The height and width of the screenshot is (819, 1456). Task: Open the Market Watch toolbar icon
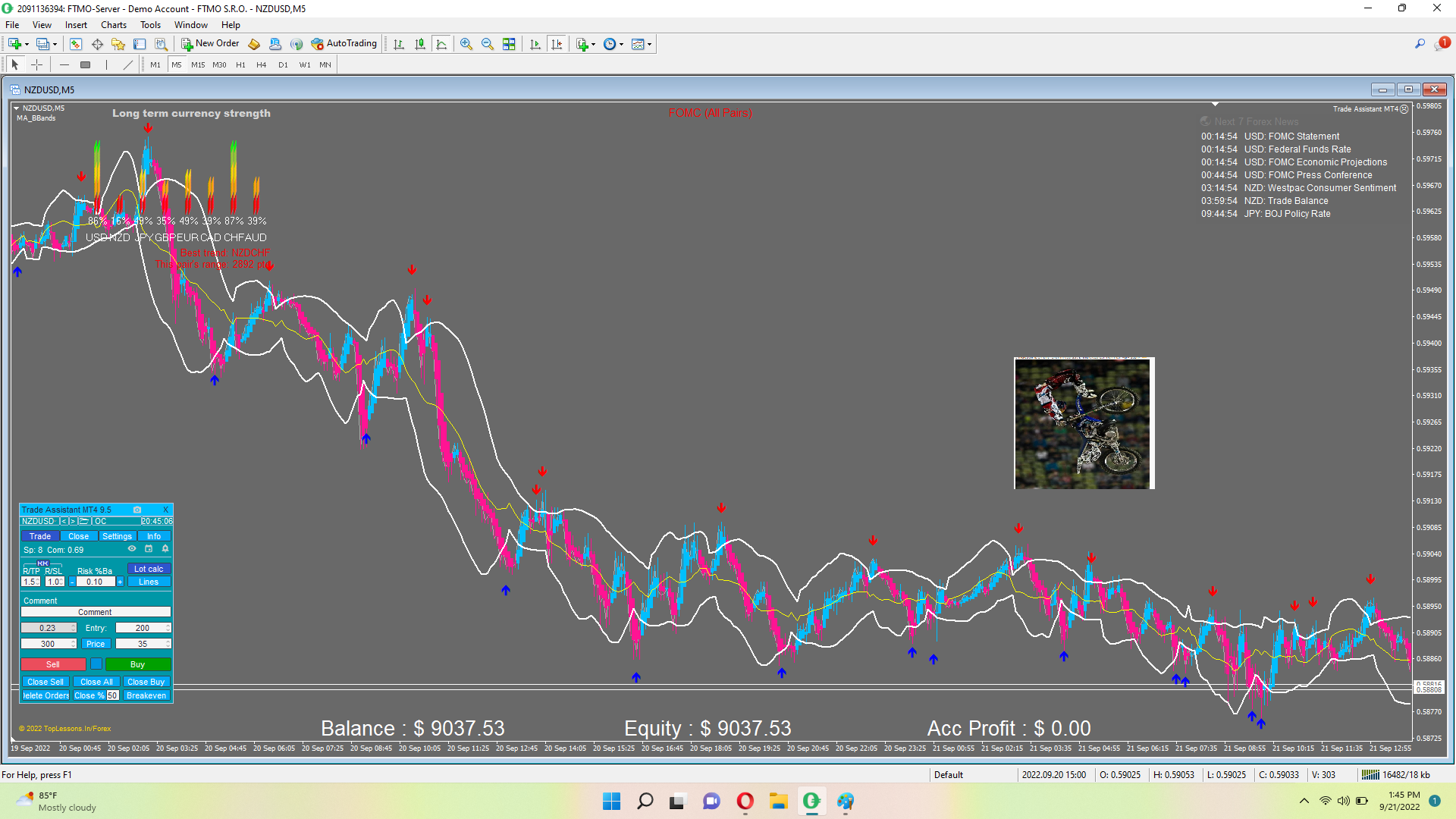point(76,44)
